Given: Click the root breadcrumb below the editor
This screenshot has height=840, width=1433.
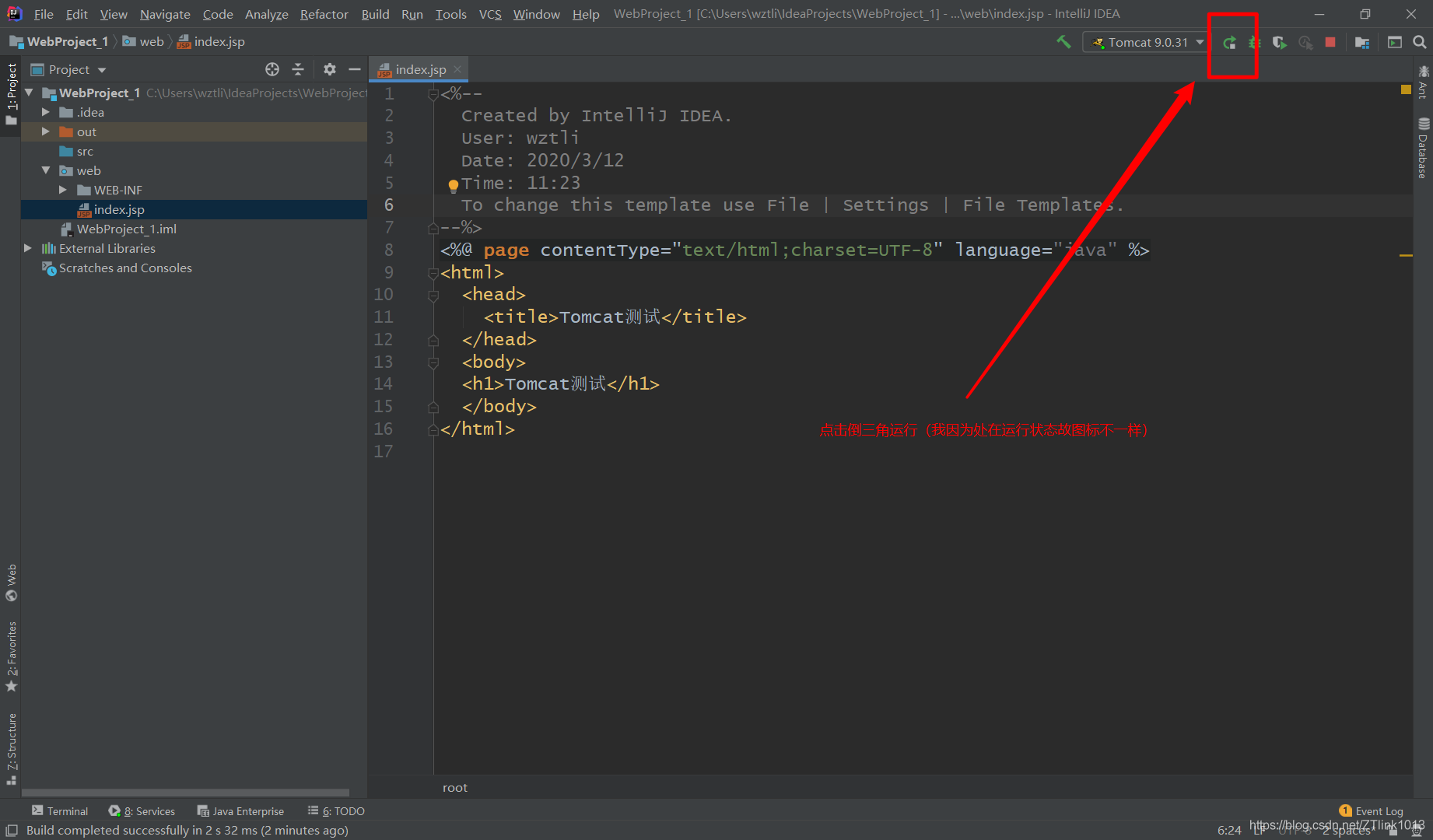Looking at the screenshot, I should pyautogui.click(x=455, y=787).
